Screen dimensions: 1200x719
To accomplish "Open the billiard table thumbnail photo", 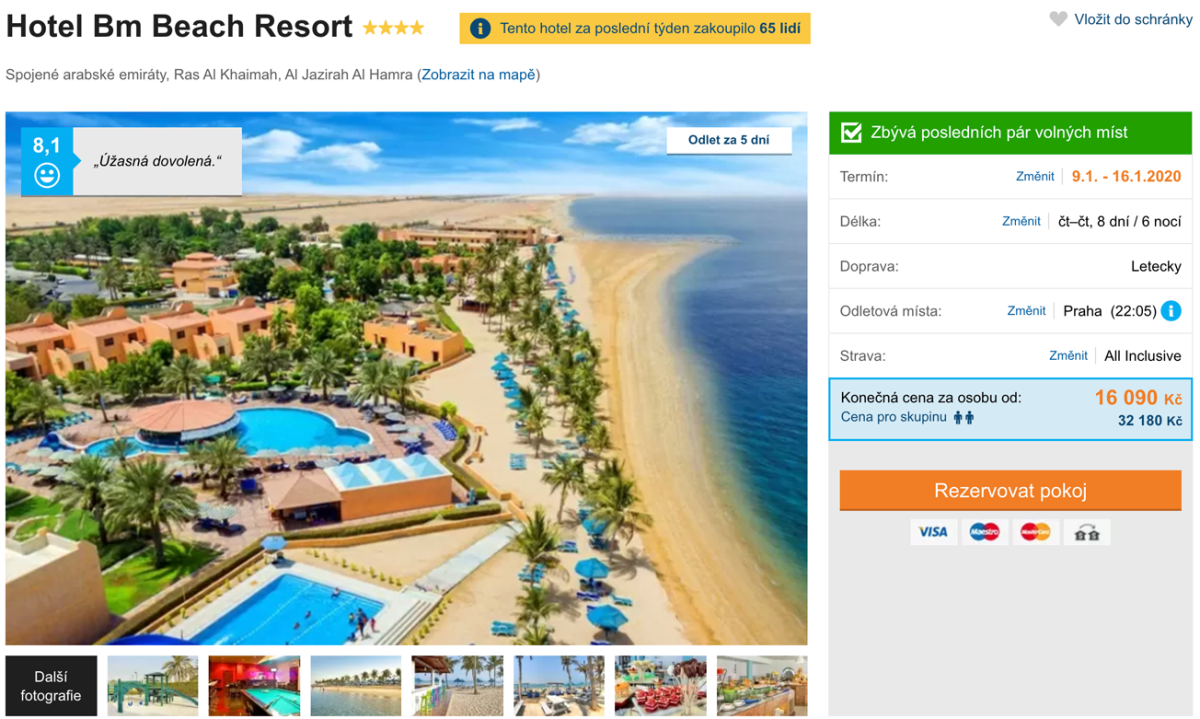I will (x=254, y=686).
